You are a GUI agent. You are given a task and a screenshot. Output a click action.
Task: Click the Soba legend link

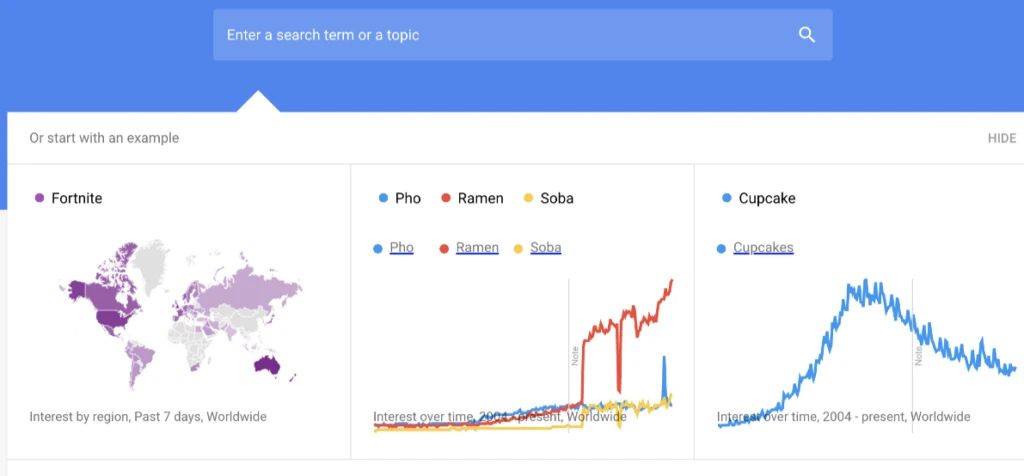[x=545, y=248]
